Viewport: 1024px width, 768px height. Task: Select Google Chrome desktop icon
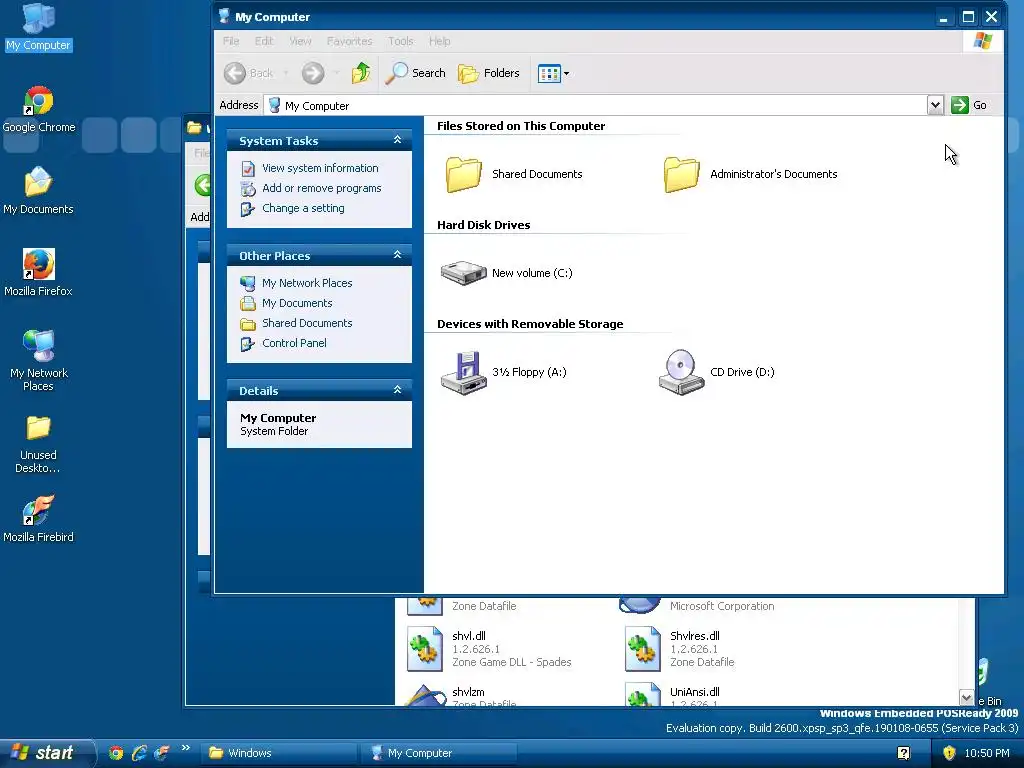coord(39,110)
